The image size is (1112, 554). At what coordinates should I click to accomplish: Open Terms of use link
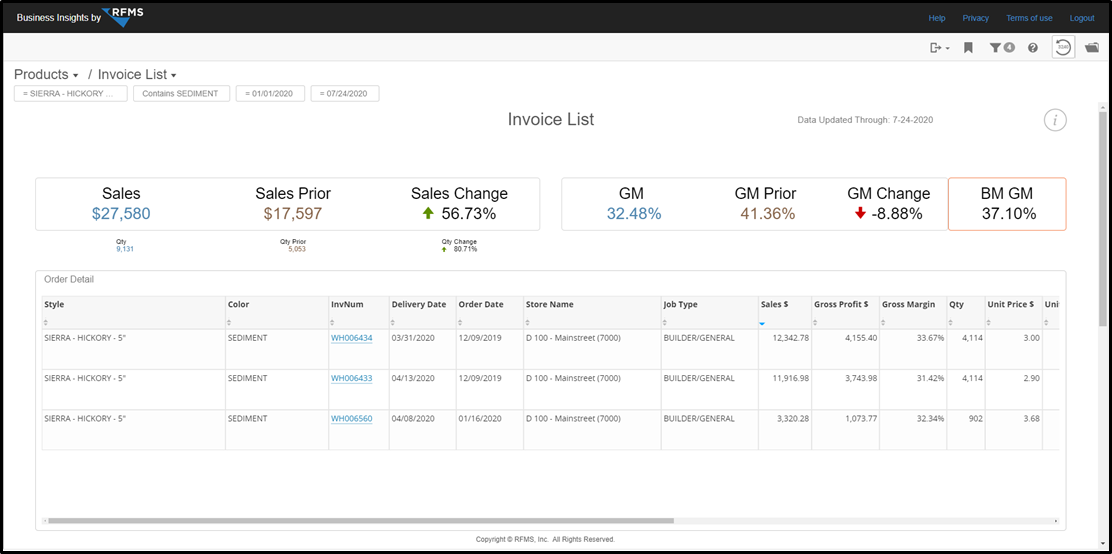pyautogui.click(x=1029, y=18)
